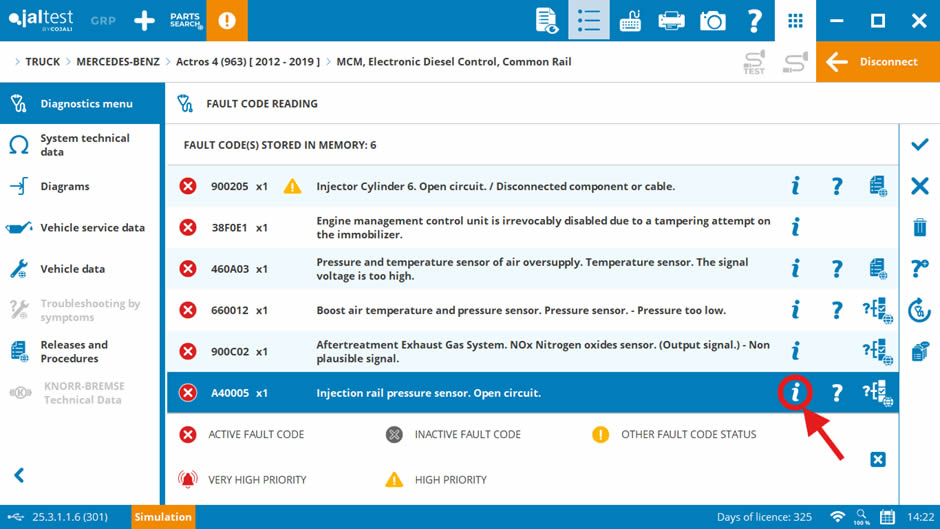Image resolution: width=940 pixels, height=529 pixels.
Task: Select Actros 4 (963) breadcrumb
Action: click(x=248, y=62)
